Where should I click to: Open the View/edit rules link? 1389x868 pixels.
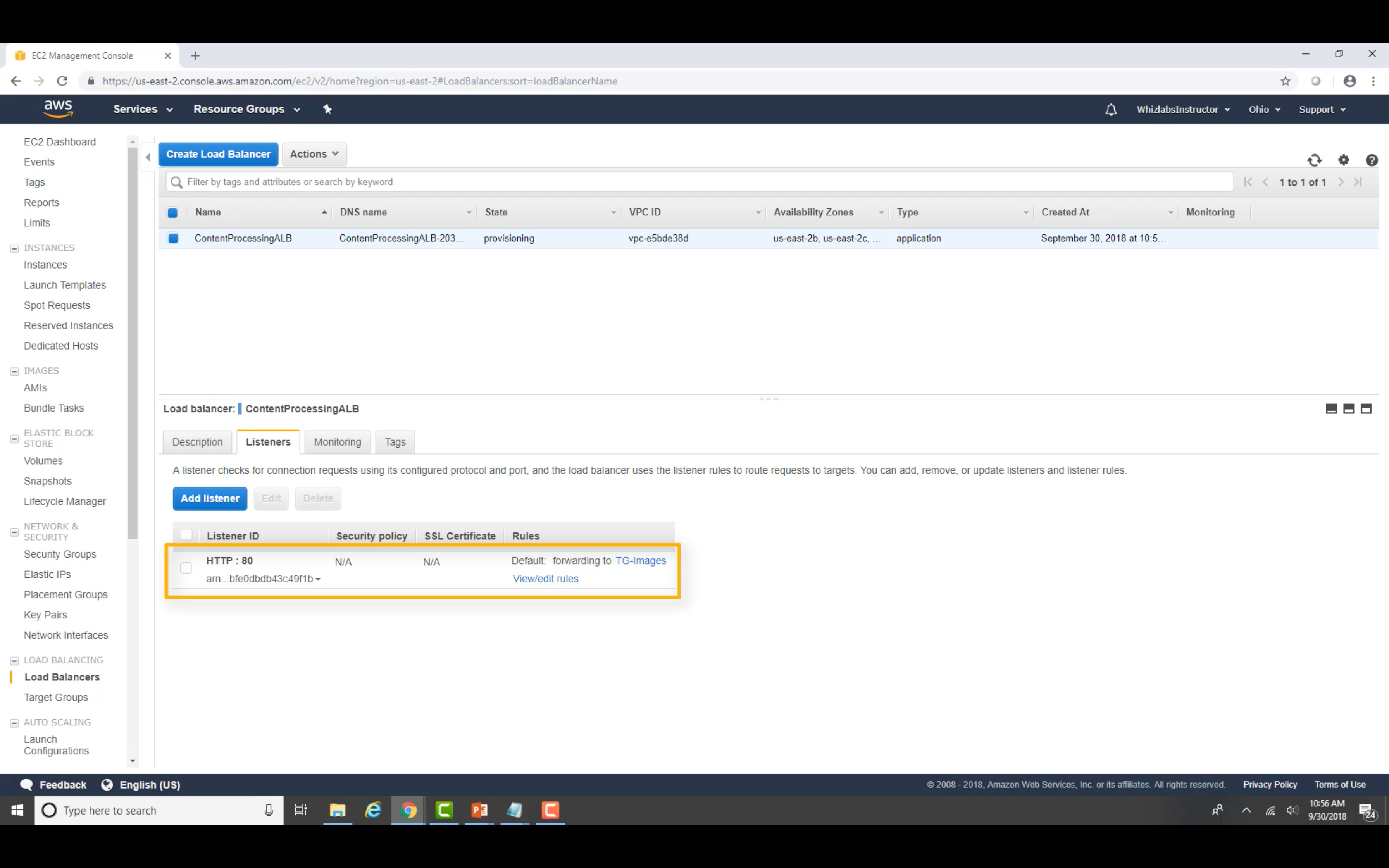545,579
